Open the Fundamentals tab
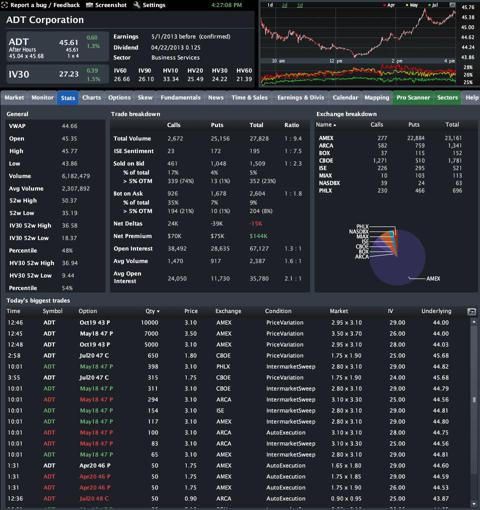480x510 pixels. [x=180, y=98]
